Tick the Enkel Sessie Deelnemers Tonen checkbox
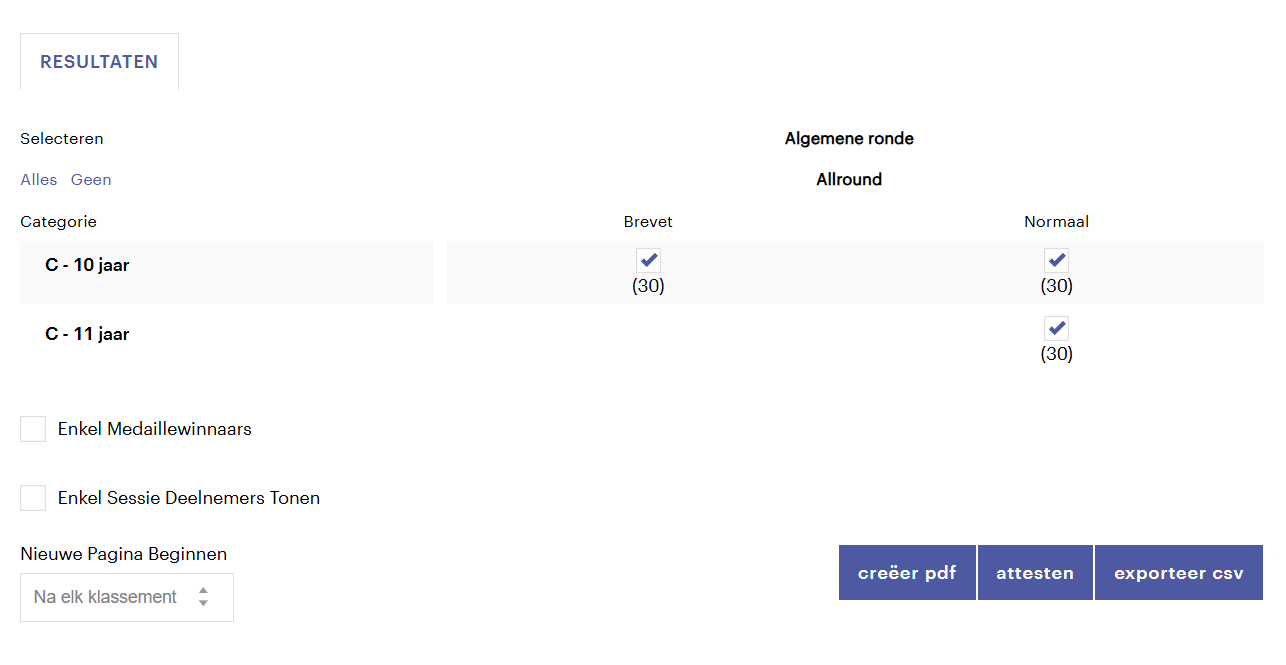This screenshot has height=665, width=1286. pos(33,498)
